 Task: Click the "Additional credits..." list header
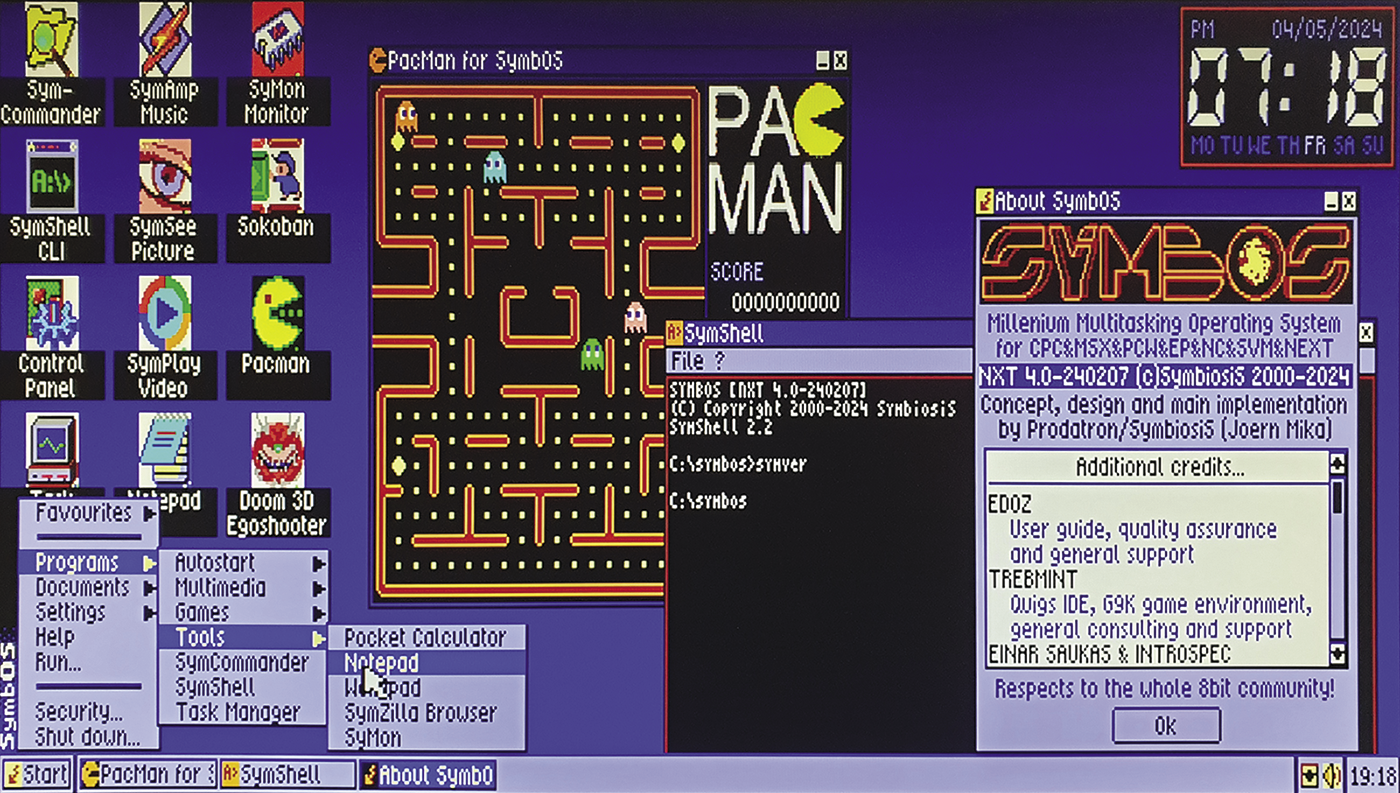tap(1159, 467)
